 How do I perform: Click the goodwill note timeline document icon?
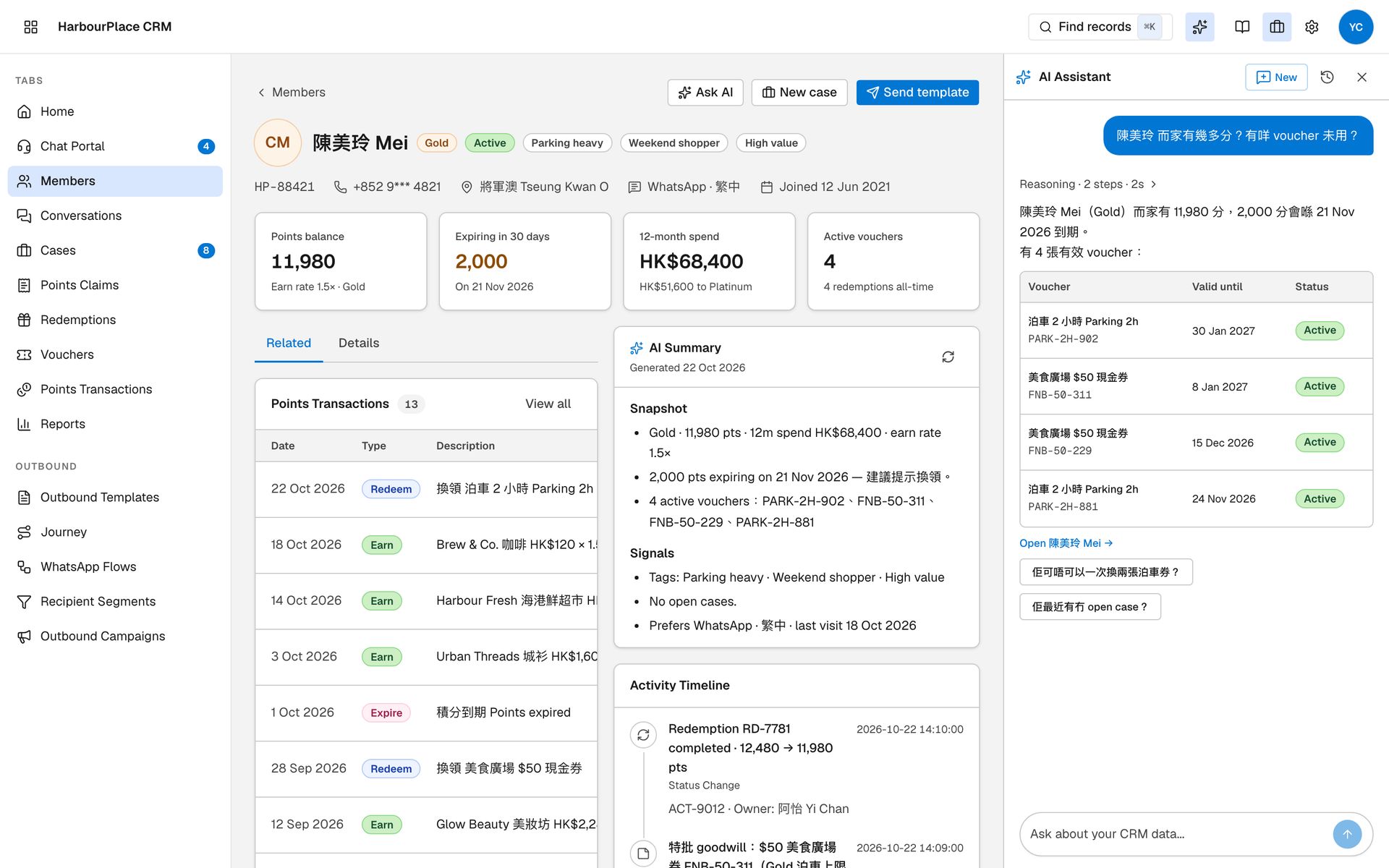[643, 854]
